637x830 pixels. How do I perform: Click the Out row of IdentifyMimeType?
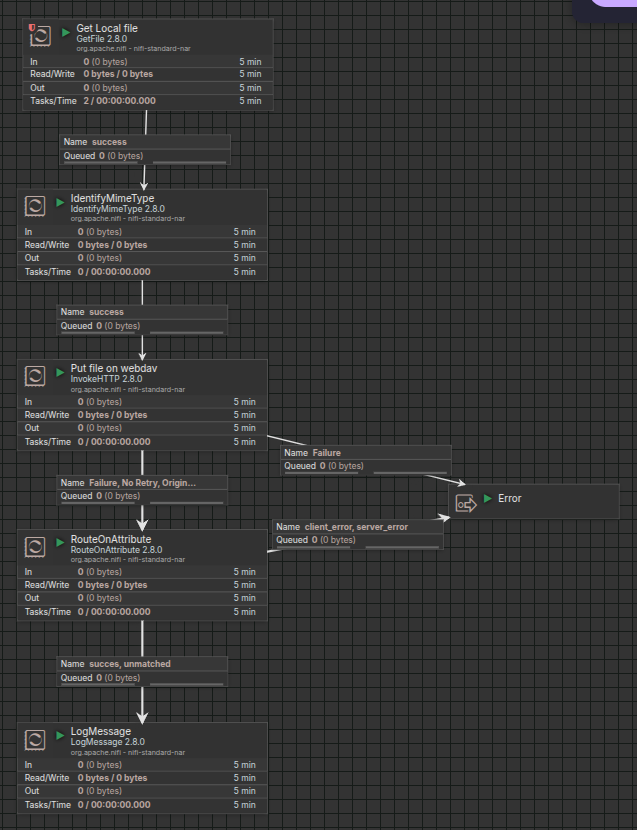[142, 258]
